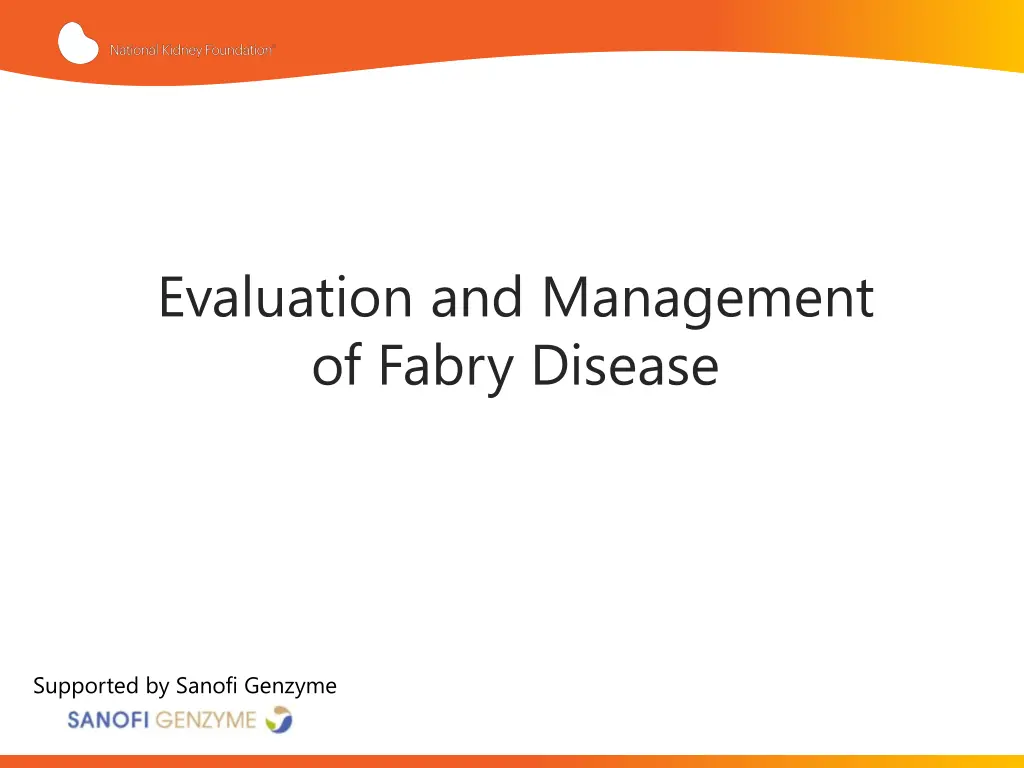The width and height of the screenshot is (1024, 768).
Task: Click the orange GENZYME word in the logo
Action: [206, 720]
